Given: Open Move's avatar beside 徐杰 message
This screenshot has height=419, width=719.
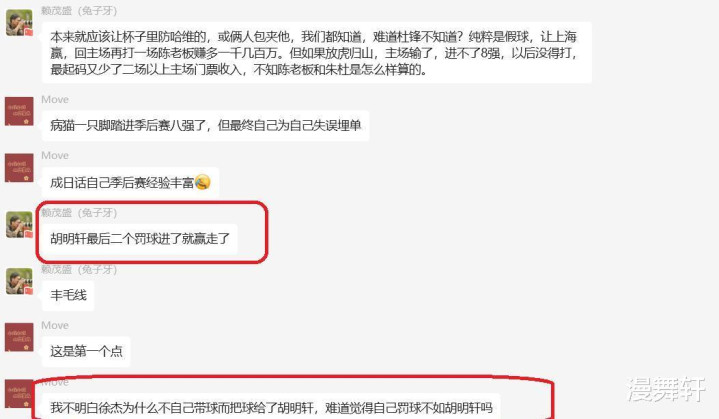Looking at the screenshot, I should 19,393.
